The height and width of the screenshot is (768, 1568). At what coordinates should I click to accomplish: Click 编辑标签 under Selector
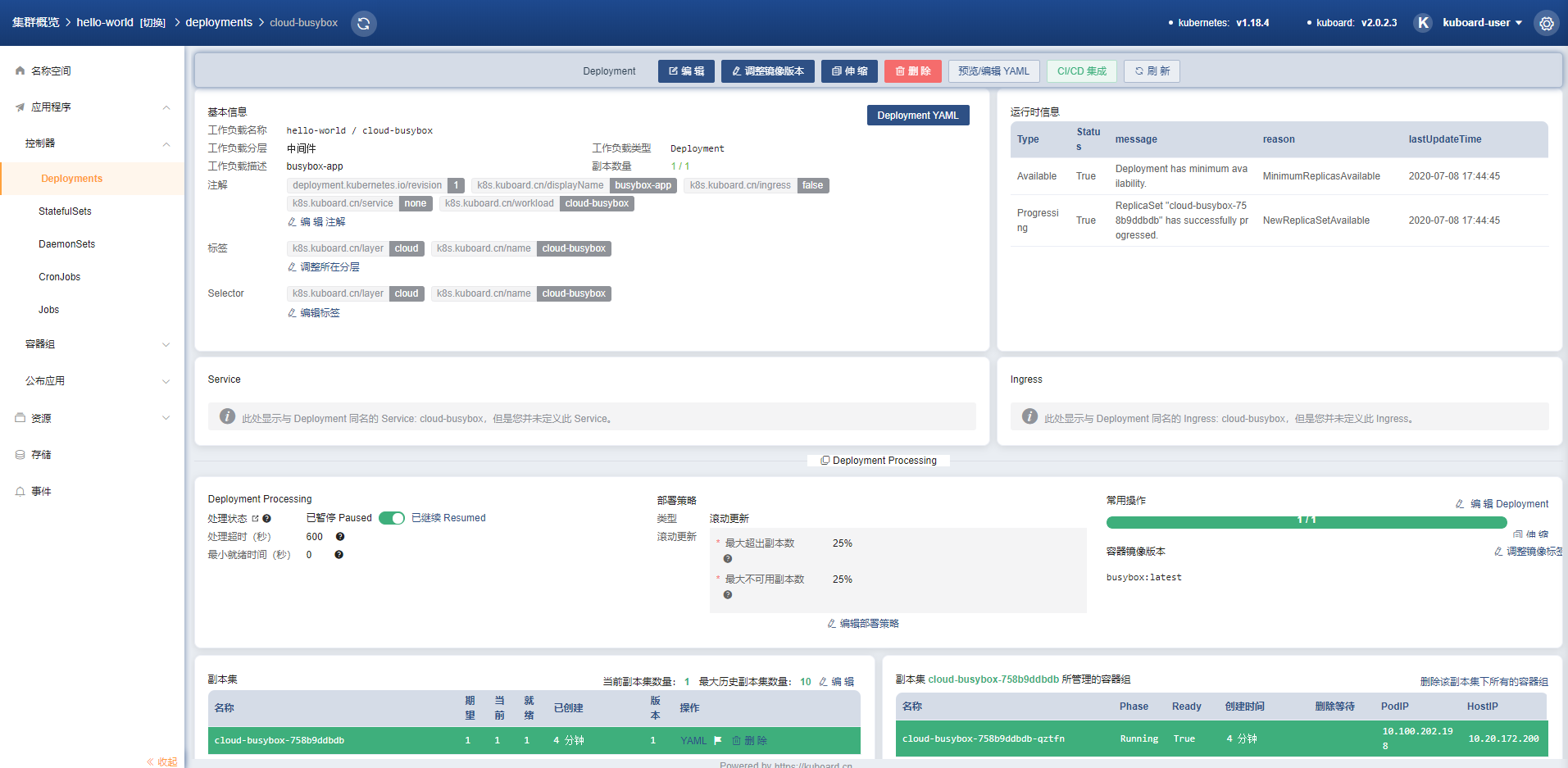tap(313, 313)
